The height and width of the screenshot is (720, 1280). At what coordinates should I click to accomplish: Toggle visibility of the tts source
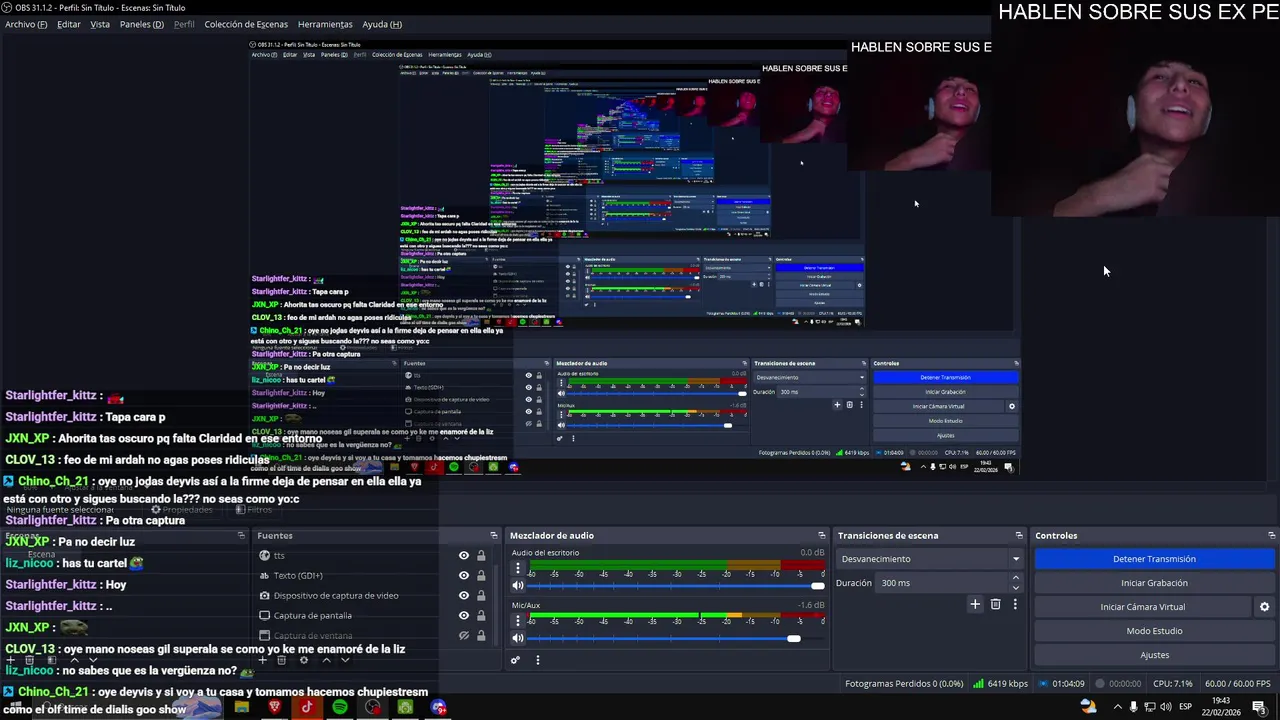[464, 556]
